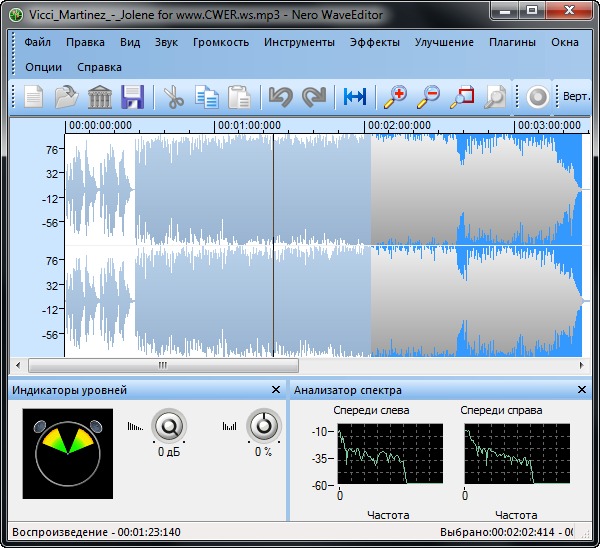Click the 0 % knob in level meters
Screen dimensions: 600x548
pos(264,427)
